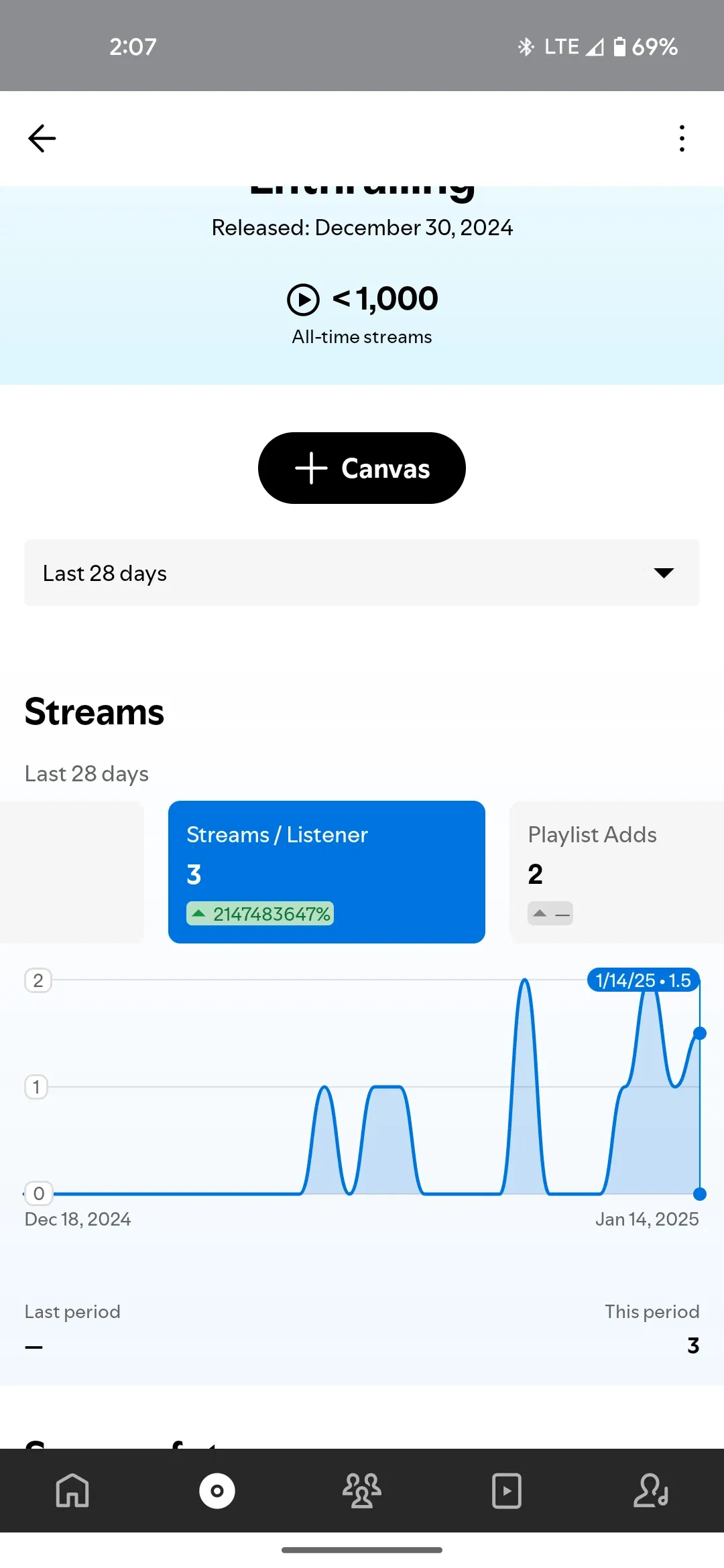Image resolution: width=724 pixels, height=1568 pixels.
Task: Expand the Last 28 days dropdown
Action: pos(362,573)
